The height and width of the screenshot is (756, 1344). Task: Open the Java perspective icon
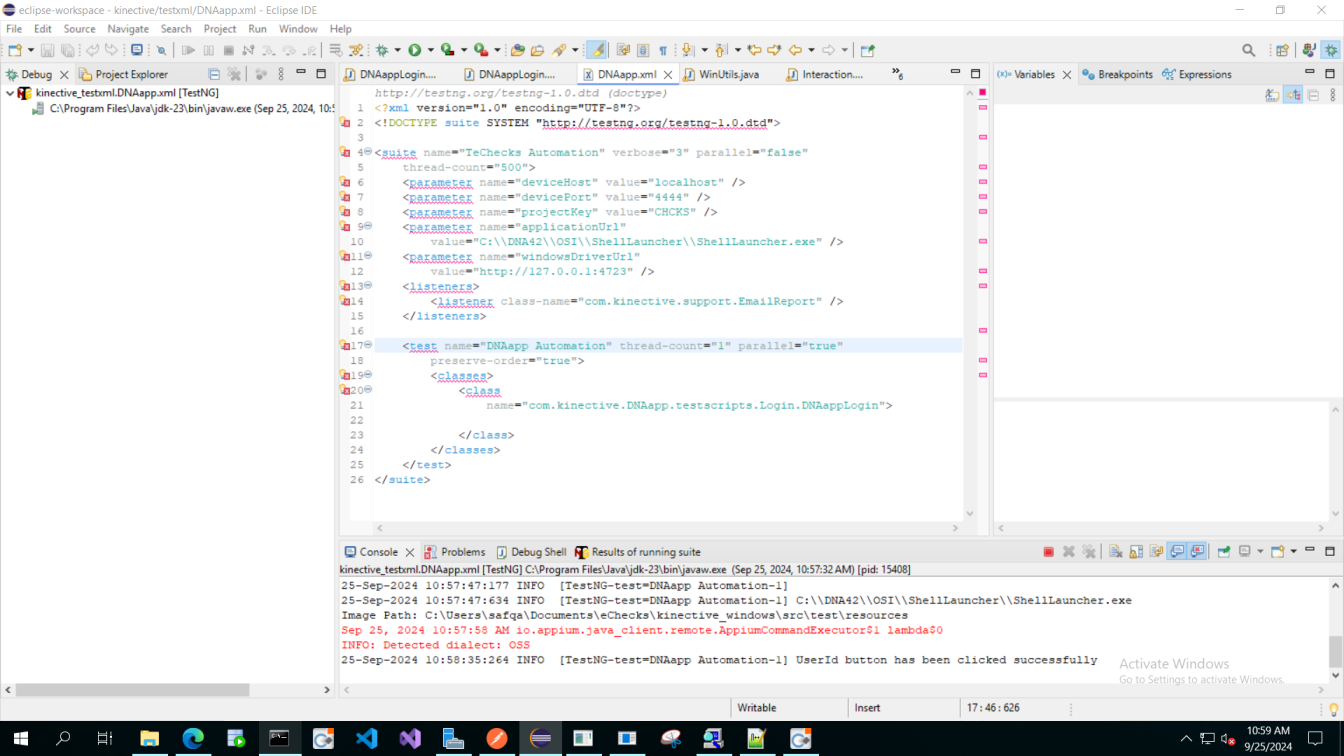tap(1309, 50)
